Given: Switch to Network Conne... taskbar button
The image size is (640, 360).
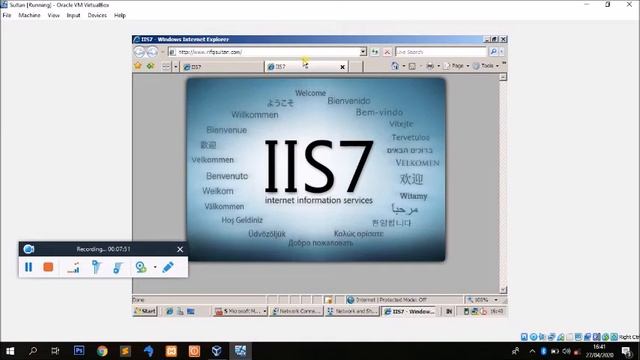Looking at the screenshot, I should click(296, 311).
